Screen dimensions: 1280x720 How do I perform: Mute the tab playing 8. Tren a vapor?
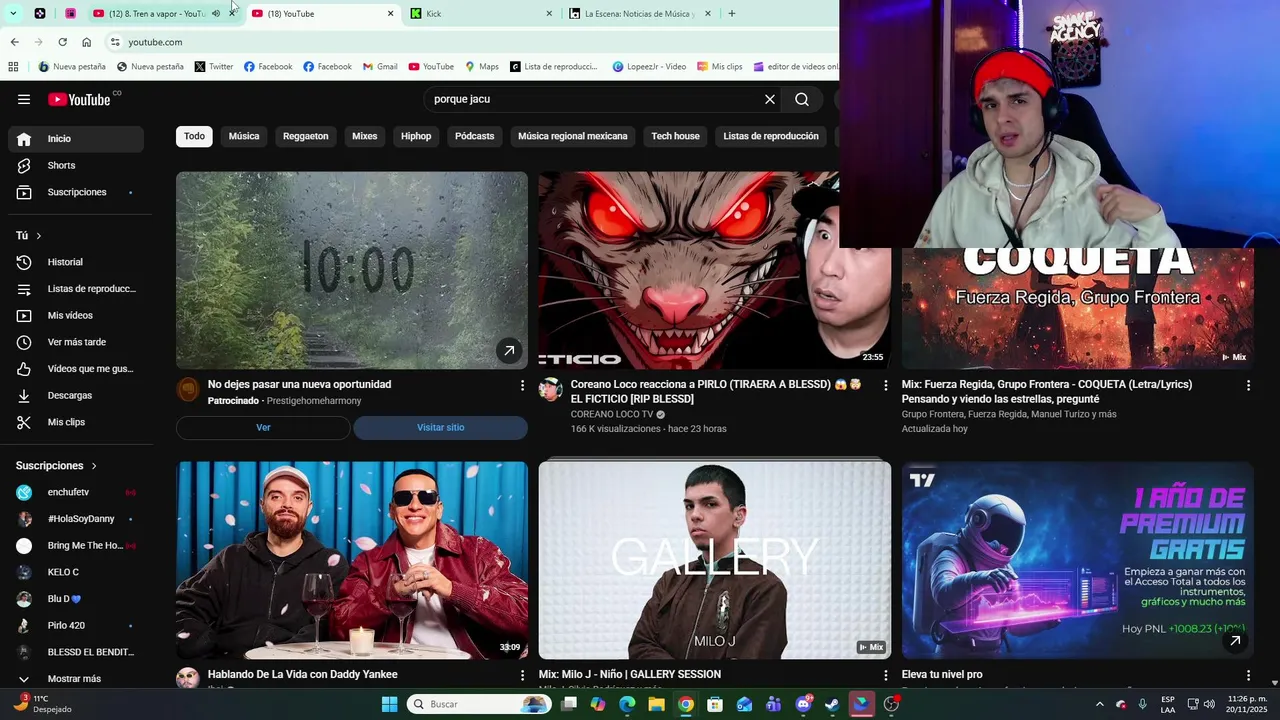pos(215,14)
